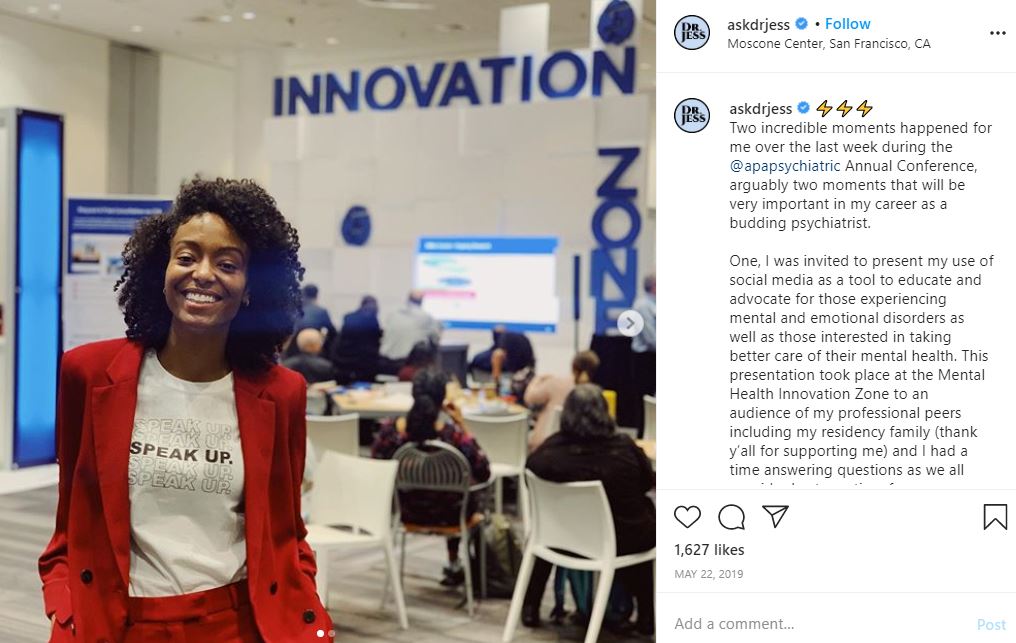
Task: Open comments via speech bubble icon
Action: 732,517
